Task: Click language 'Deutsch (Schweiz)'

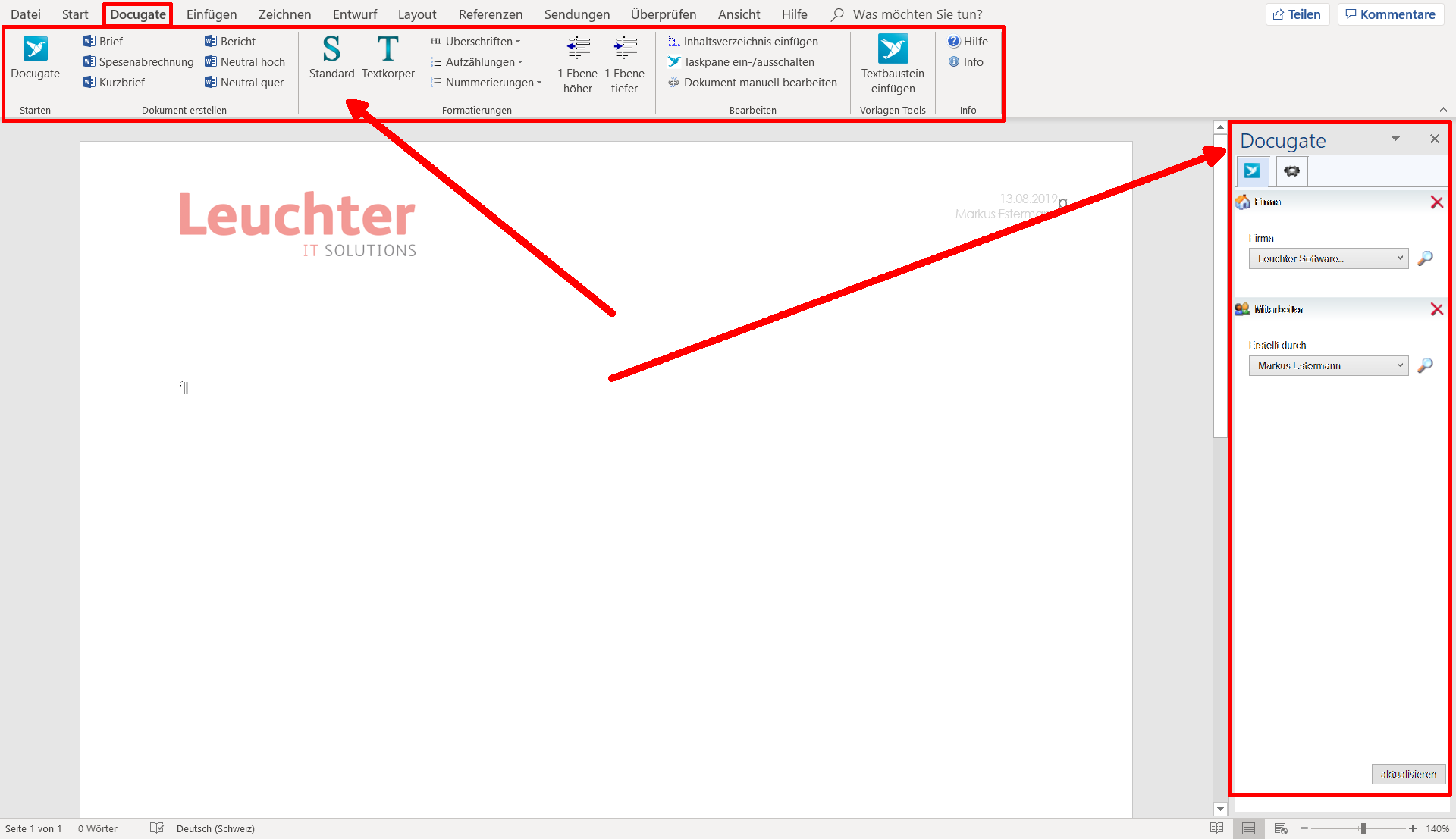Action: click(215, 828)
